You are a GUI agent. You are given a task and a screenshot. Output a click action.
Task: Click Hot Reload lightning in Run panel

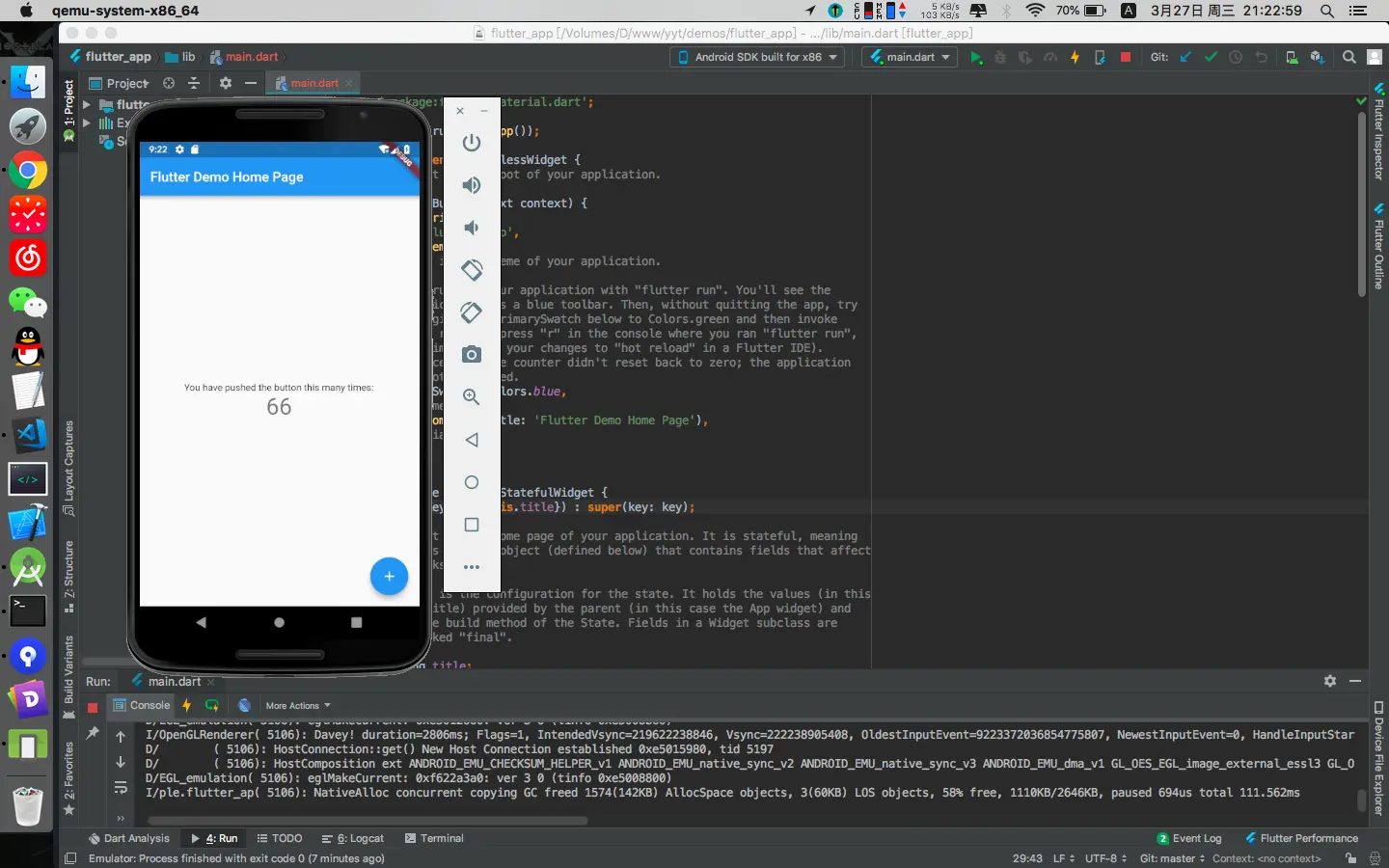[x=186, y=706]
